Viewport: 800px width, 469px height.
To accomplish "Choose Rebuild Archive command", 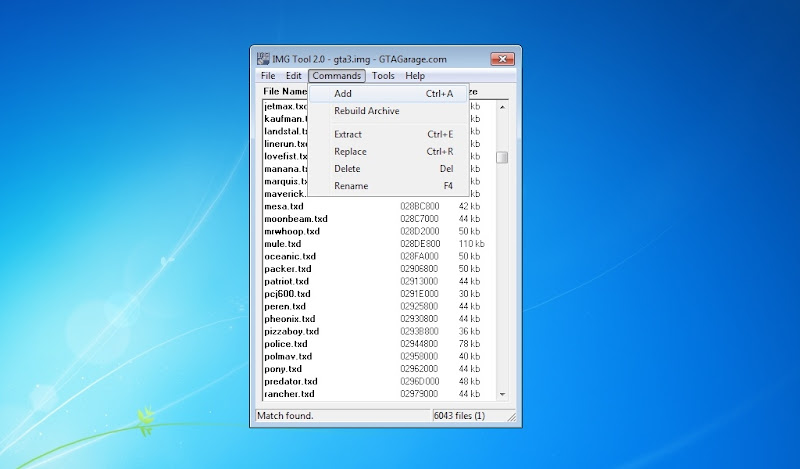I will pyautogui.click(x=389, y=111).
